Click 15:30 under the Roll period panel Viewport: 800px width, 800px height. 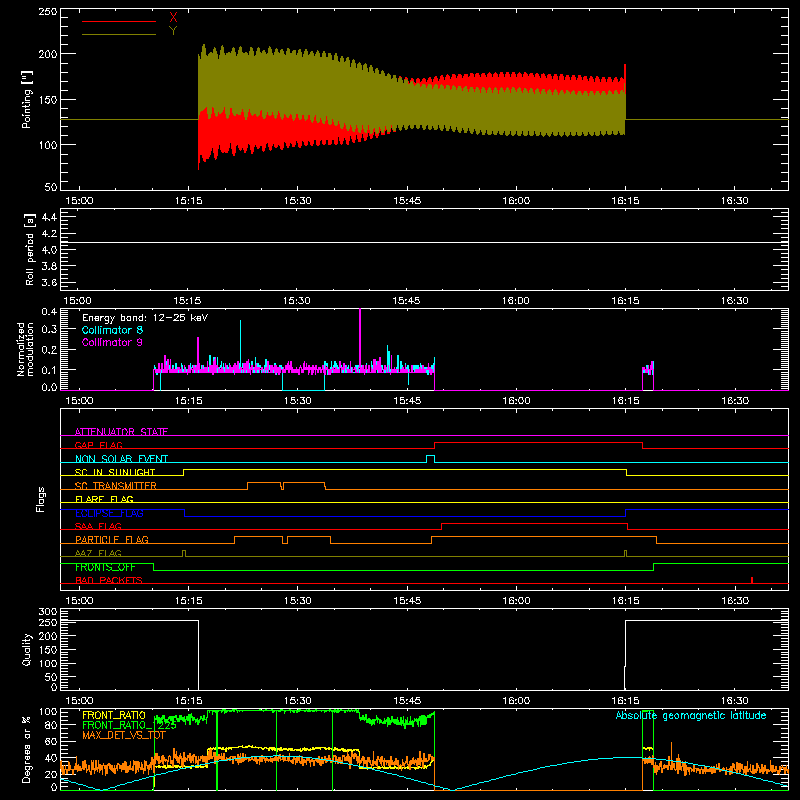(x=297, y=301)
